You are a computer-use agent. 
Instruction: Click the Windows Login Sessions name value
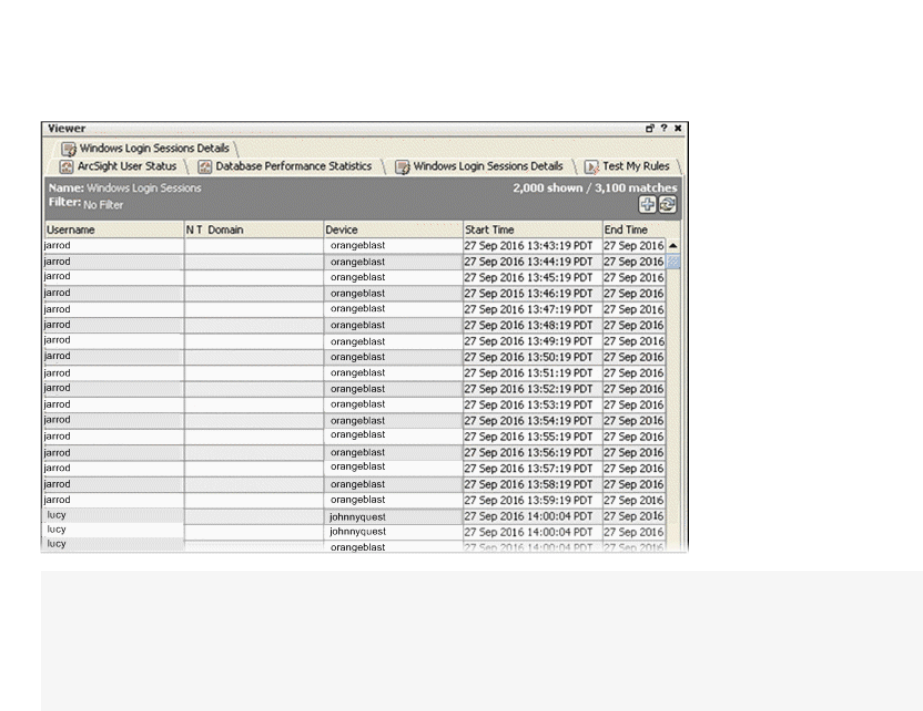(x=144, y=188)
